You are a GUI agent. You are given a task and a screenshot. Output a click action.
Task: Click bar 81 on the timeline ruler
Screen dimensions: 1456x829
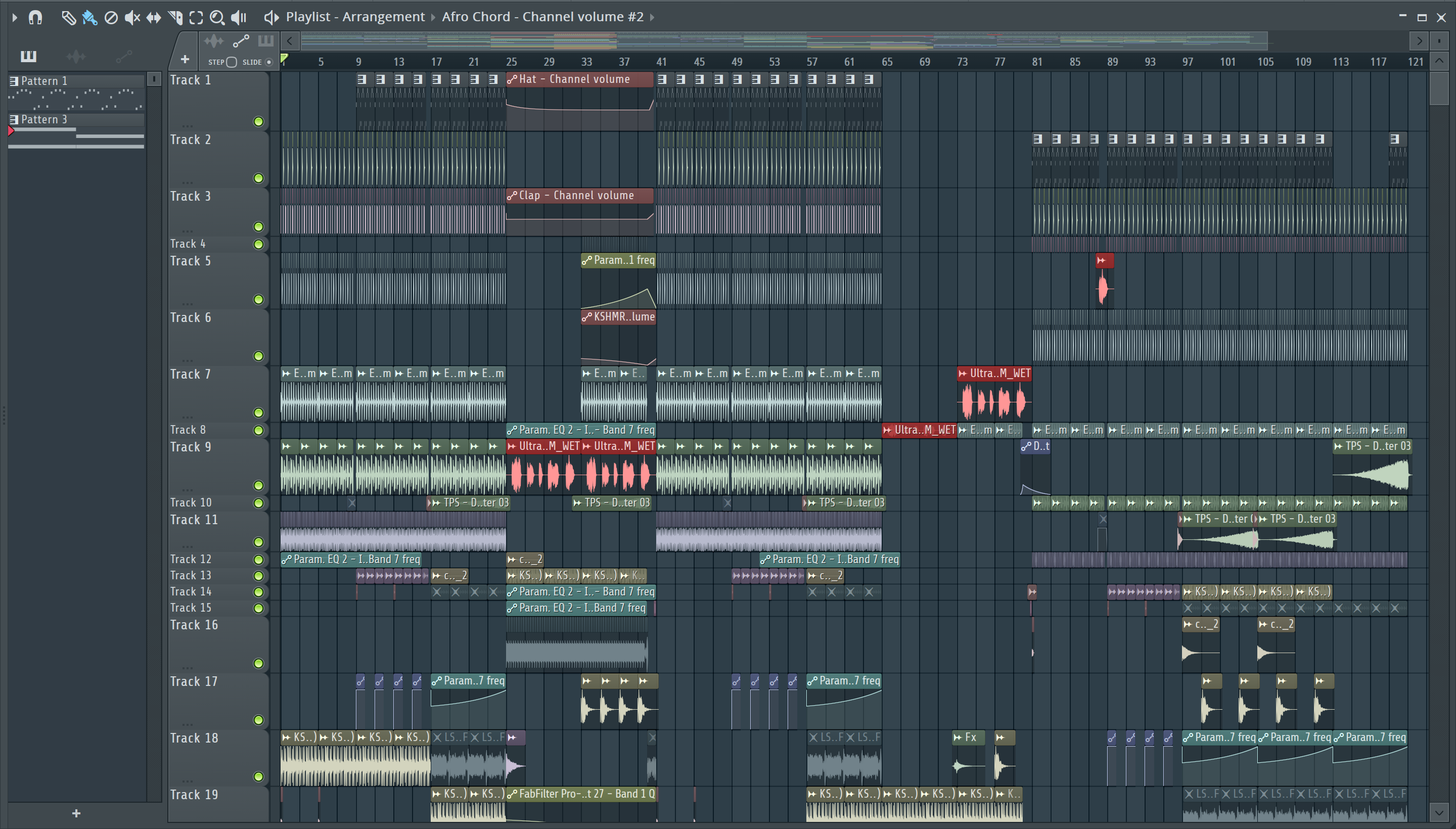[x=1037, y=62]
